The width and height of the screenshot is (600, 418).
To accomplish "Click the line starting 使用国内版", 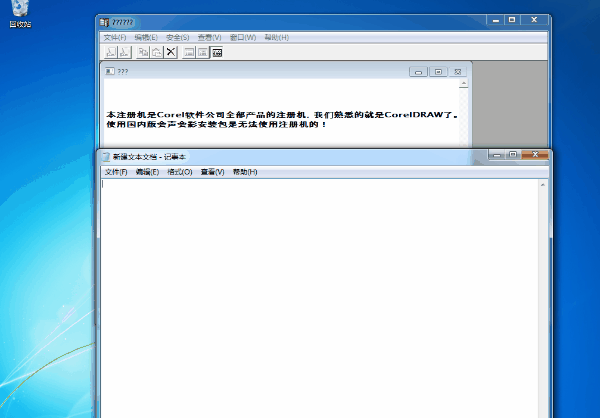I will (x=216, y=124).
